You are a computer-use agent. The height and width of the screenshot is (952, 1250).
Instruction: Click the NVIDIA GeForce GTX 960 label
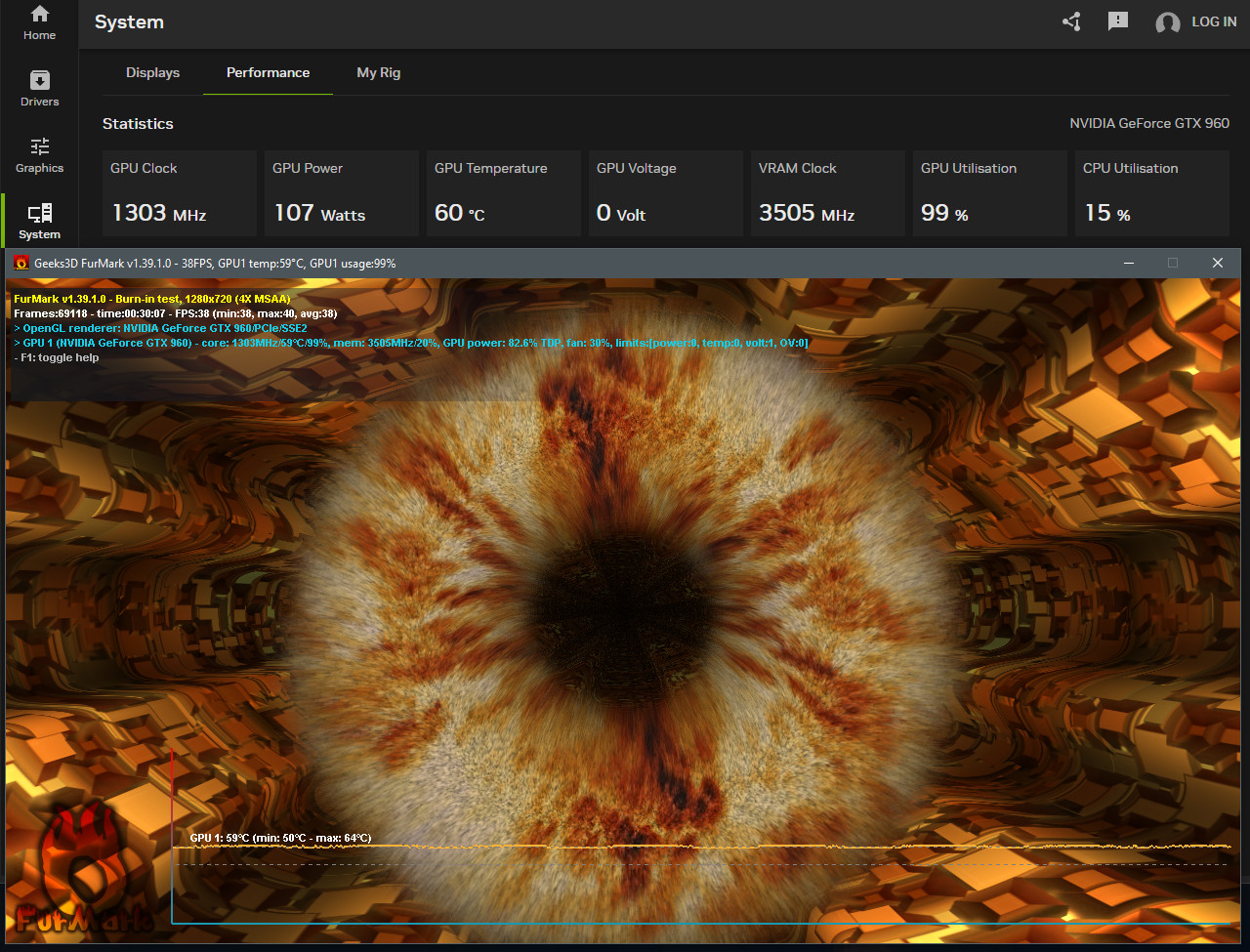[1149, 123]
